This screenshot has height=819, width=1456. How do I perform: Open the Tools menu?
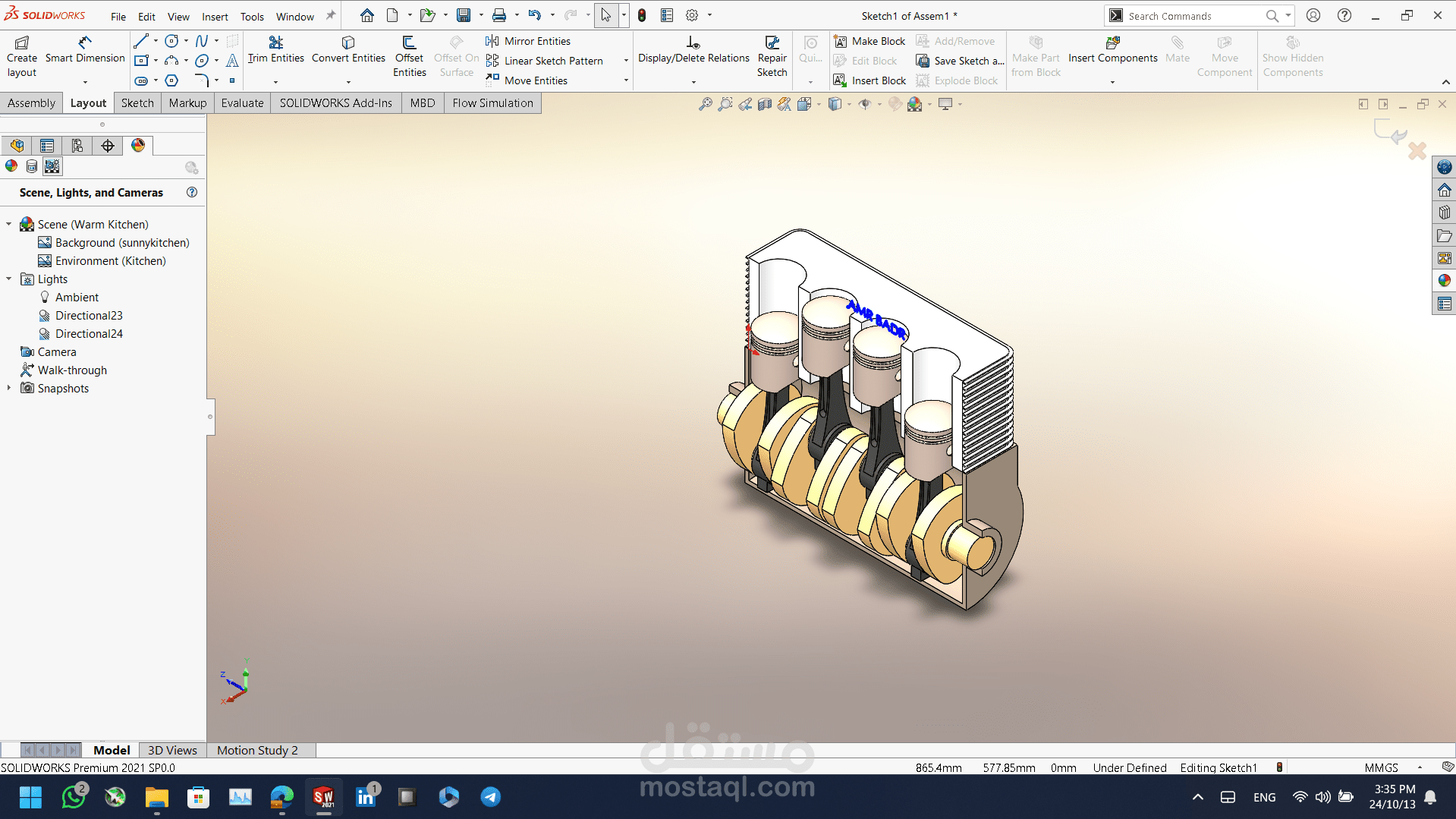(252, 16)
